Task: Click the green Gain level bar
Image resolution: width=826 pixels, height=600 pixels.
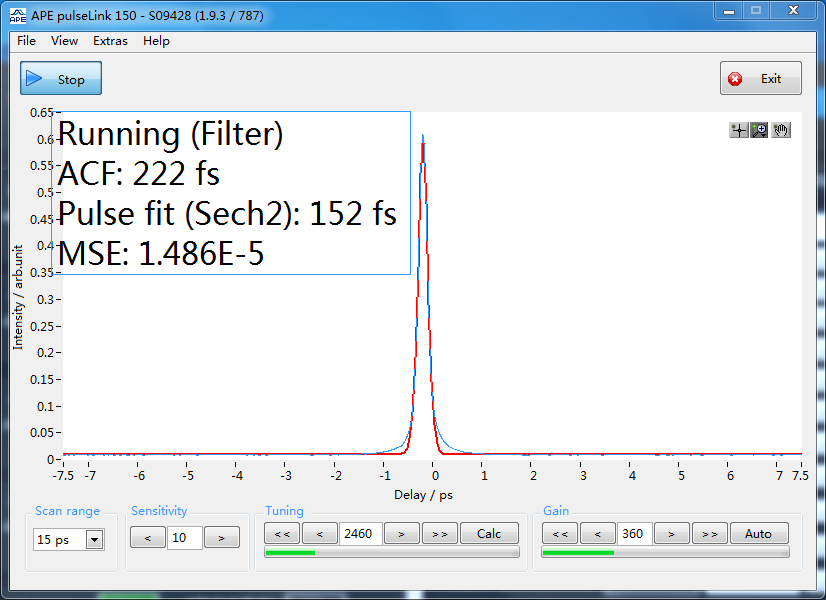Action: [665, 552]
